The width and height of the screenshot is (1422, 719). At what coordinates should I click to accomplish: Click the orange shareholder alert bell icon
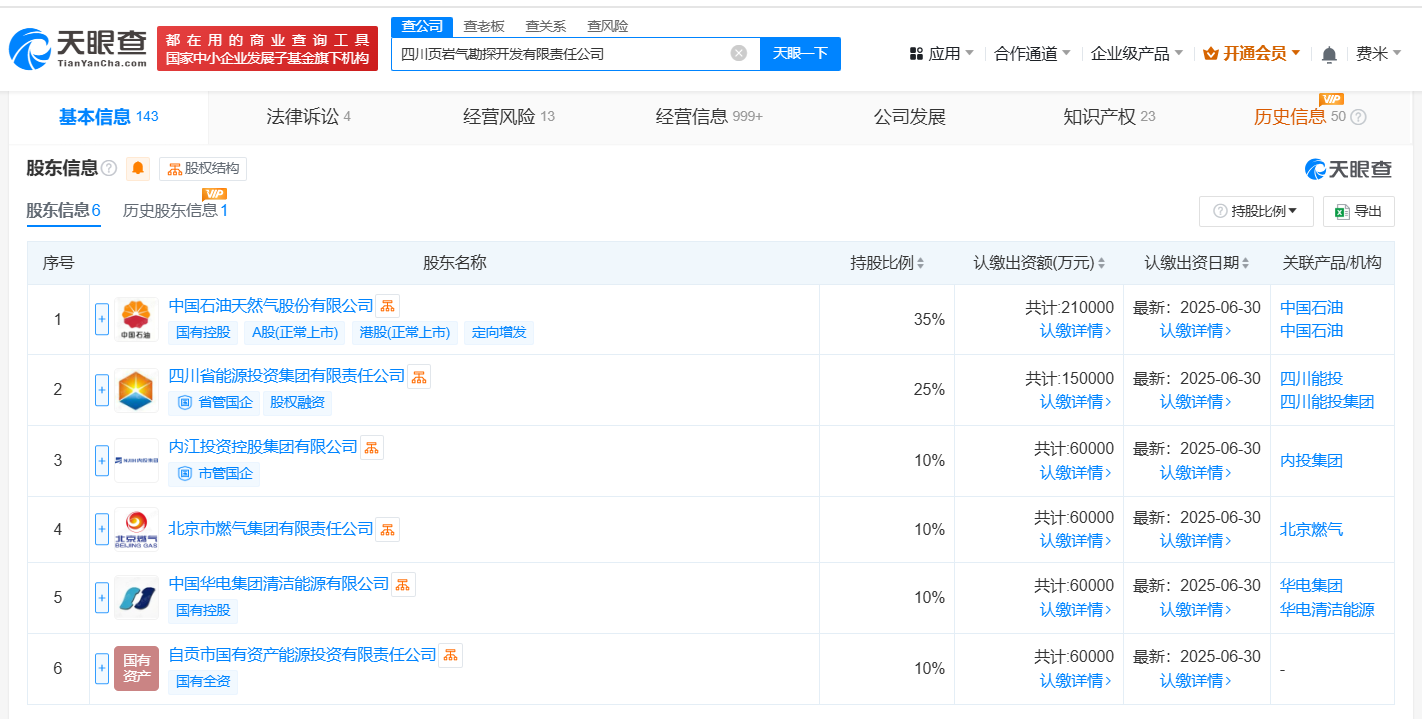coord(138,169)
